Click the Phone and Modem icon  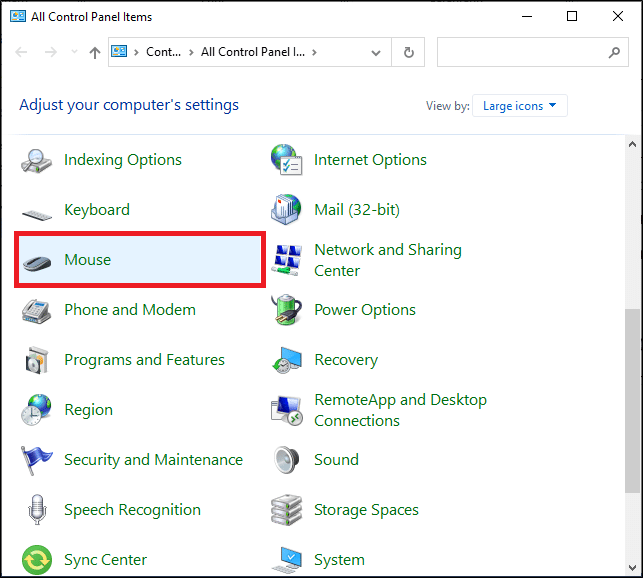pos(37,310)
